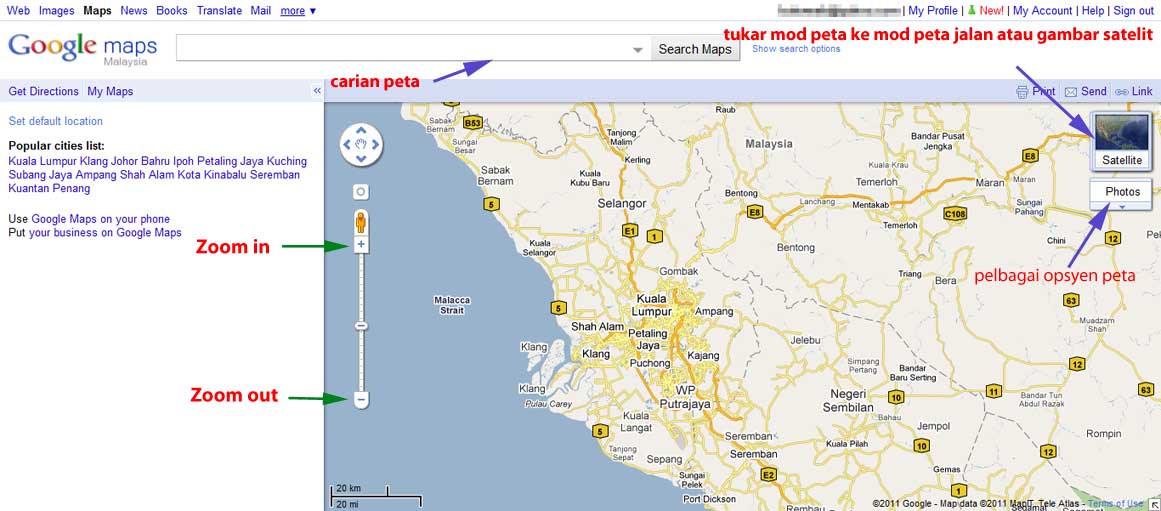
Task: Click the E2 highway shield near Seremban
Action: point(768,475)
